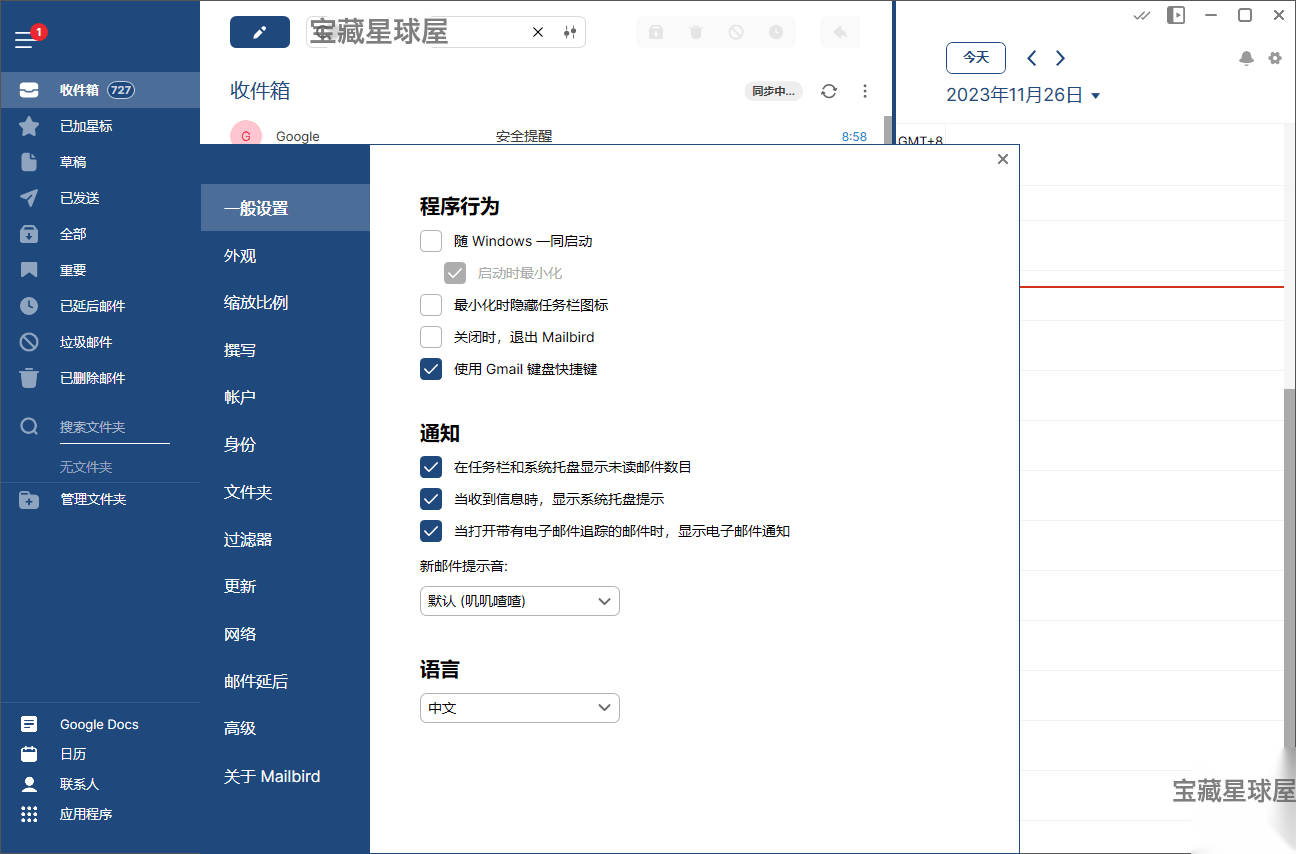Select the 草稿 drafts folder
Image resolution: width=1296 pixels, height=854 pixels.
(100, 162)
